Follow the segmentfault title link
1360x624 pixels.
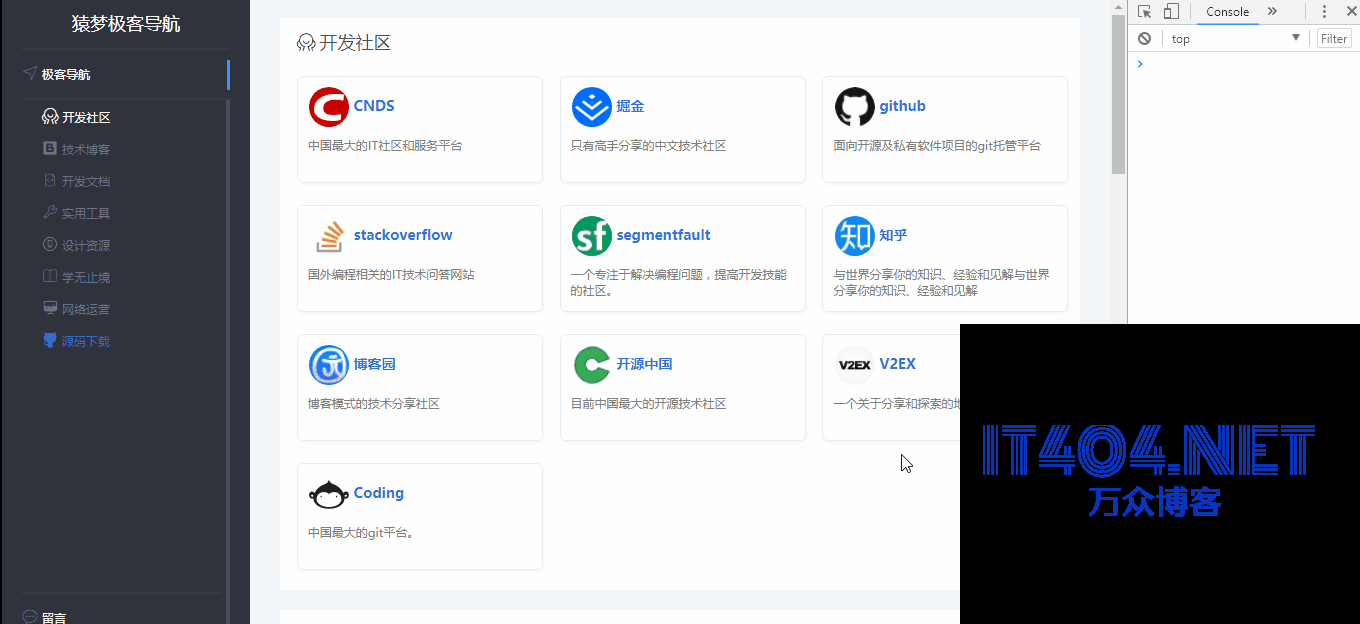664,235
